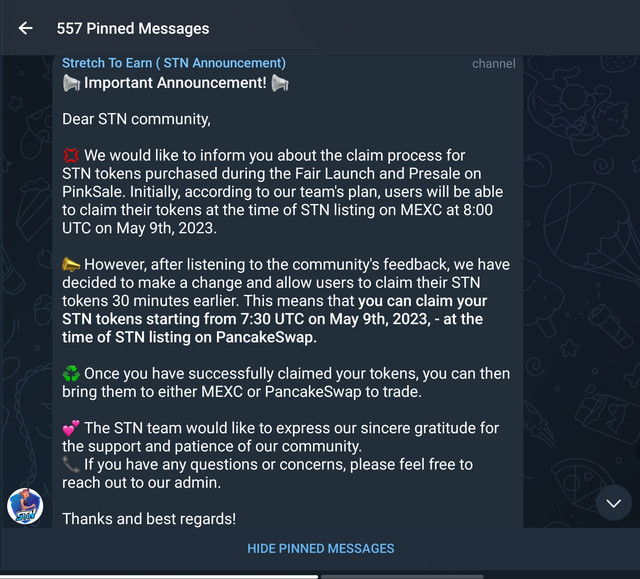Click the bottom horizontal scrollbar
The width and height of the screenshot is (640, 579).
point(159,577)
